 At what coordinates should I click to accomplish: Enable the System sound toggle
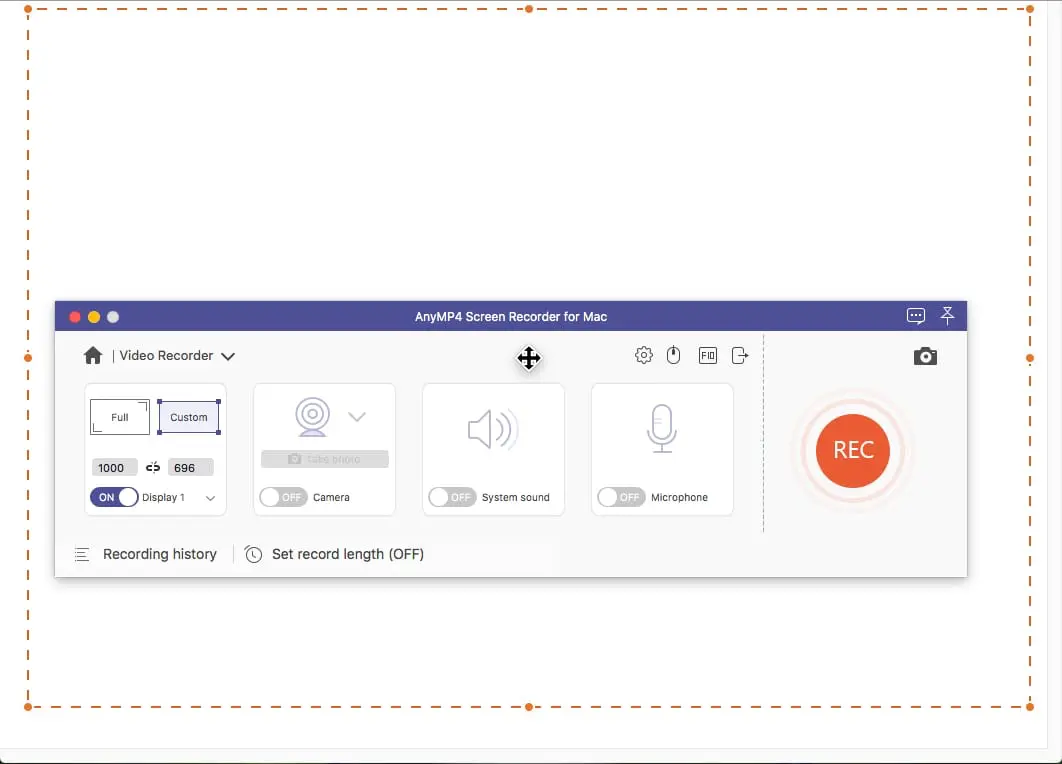tap(452, 497)
